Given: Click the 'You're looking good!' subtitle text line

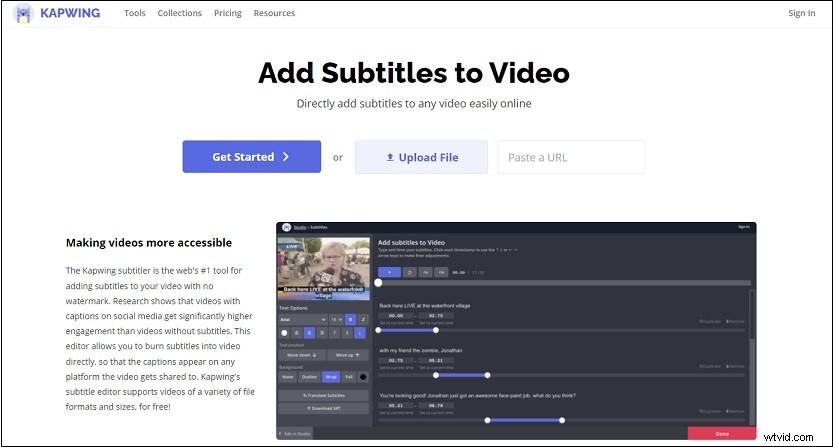Looking at the screenshot, I should point(478,395).
